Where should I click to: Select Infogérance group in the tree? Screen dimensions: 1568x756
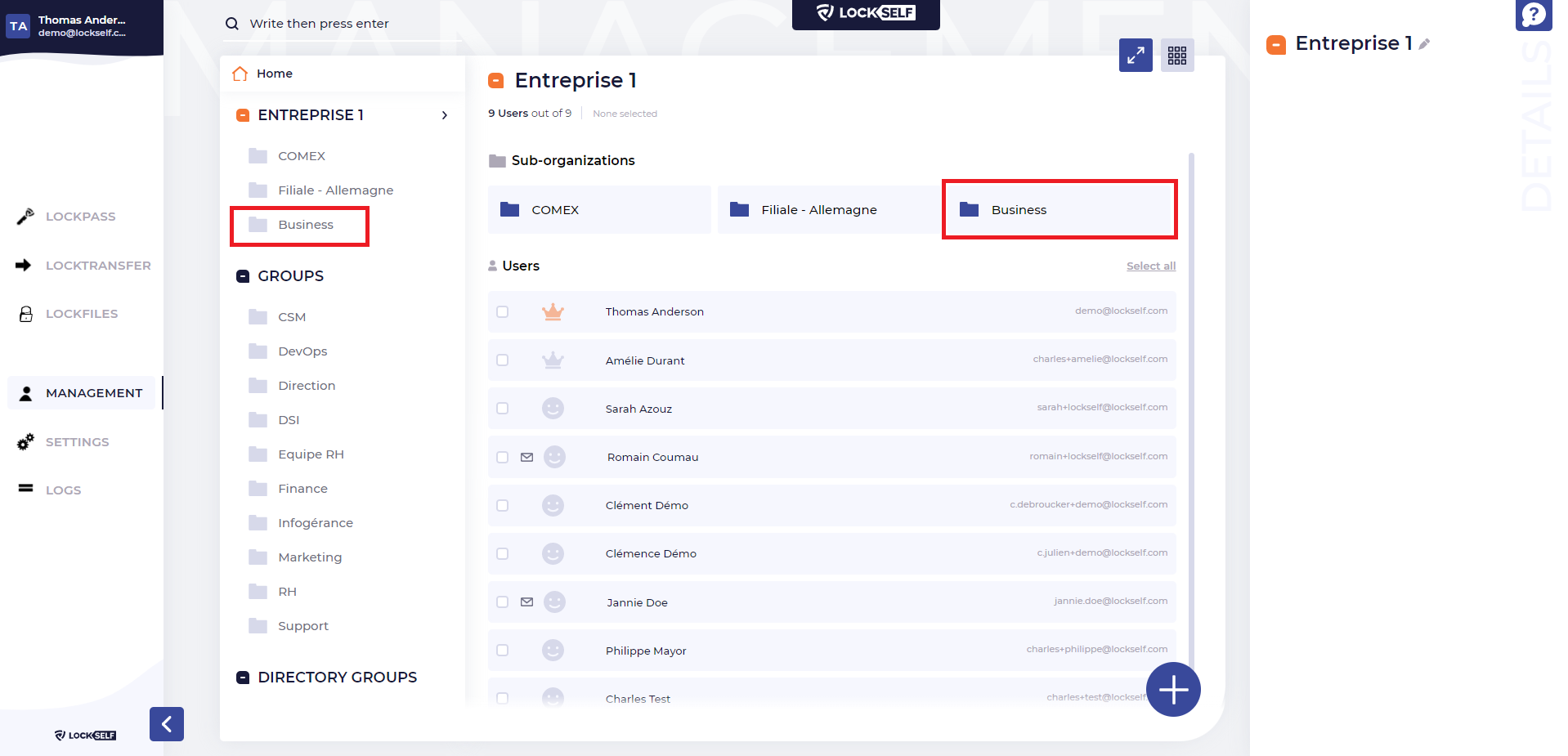pos(316,523)
